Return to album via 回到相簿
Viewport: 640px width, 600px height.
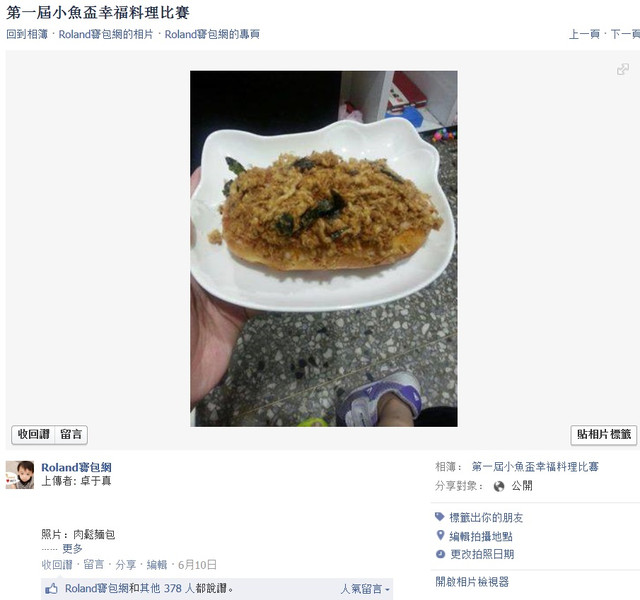coord(27,34)
